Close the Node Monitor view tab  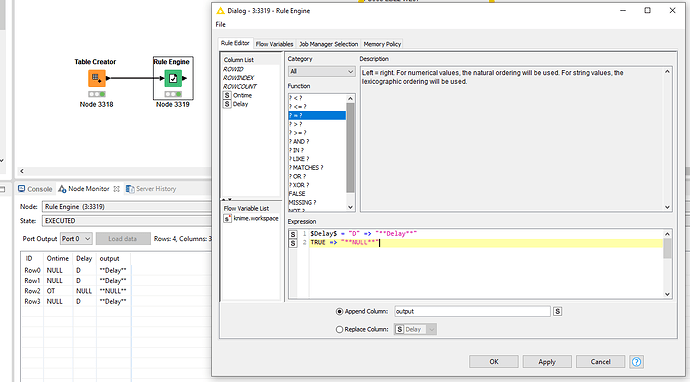(117, 189)
